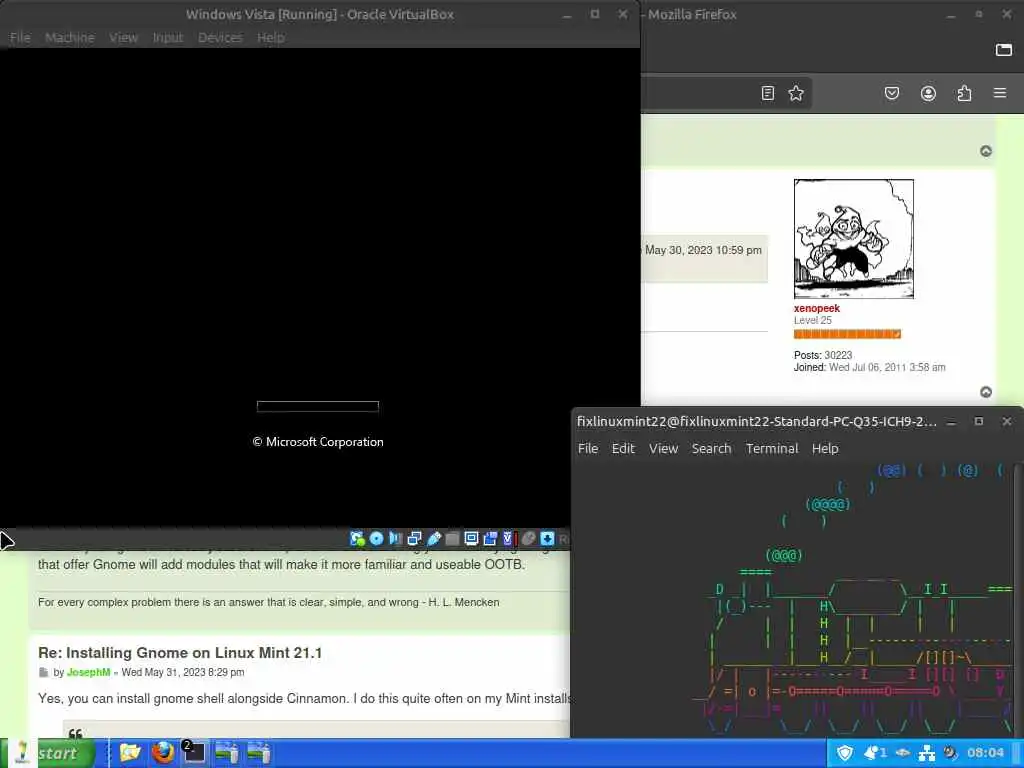Viewport: 1024px width, 768px height.
Task: Toggle Firefox reader view icon
Action: [768, 93]
